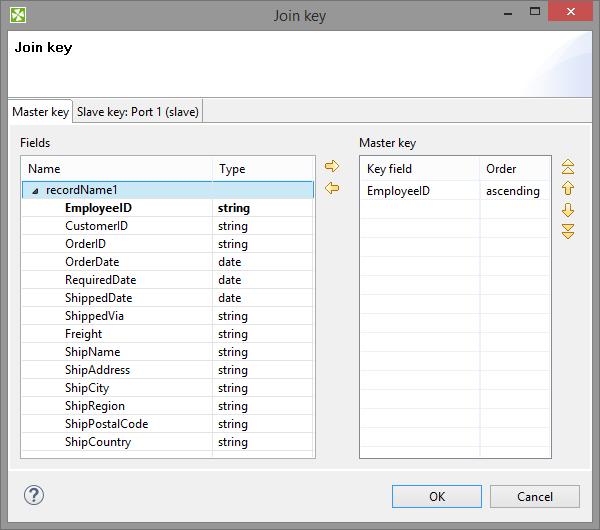The width and height of the screenshot is (600, 530).
Task: Open the Slave key: Port 1 tab
Action: [x=138, y=112]
